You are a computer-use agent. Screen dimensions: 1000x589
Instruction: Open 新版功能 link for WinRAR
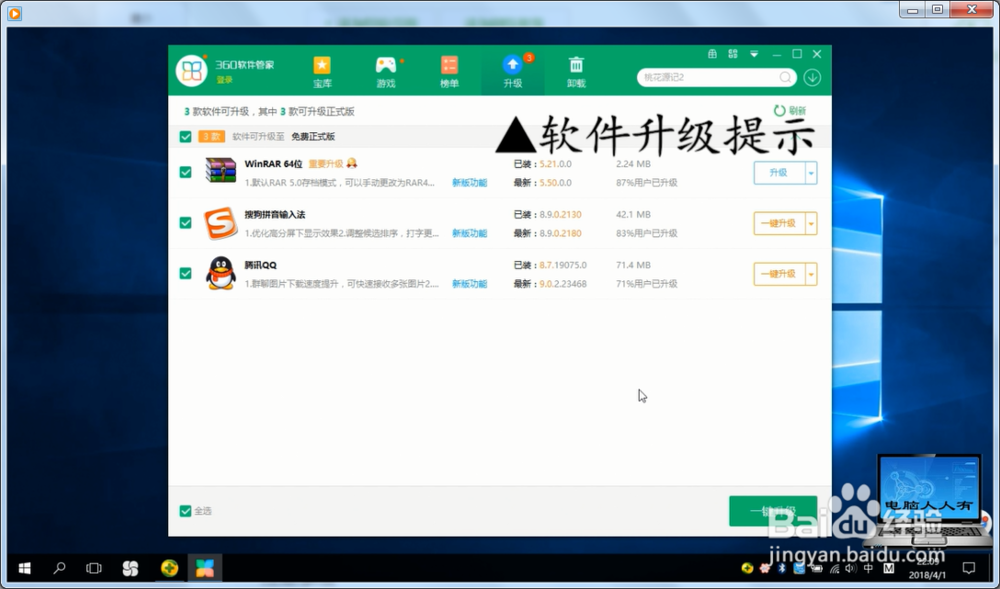tap(469, 182)
